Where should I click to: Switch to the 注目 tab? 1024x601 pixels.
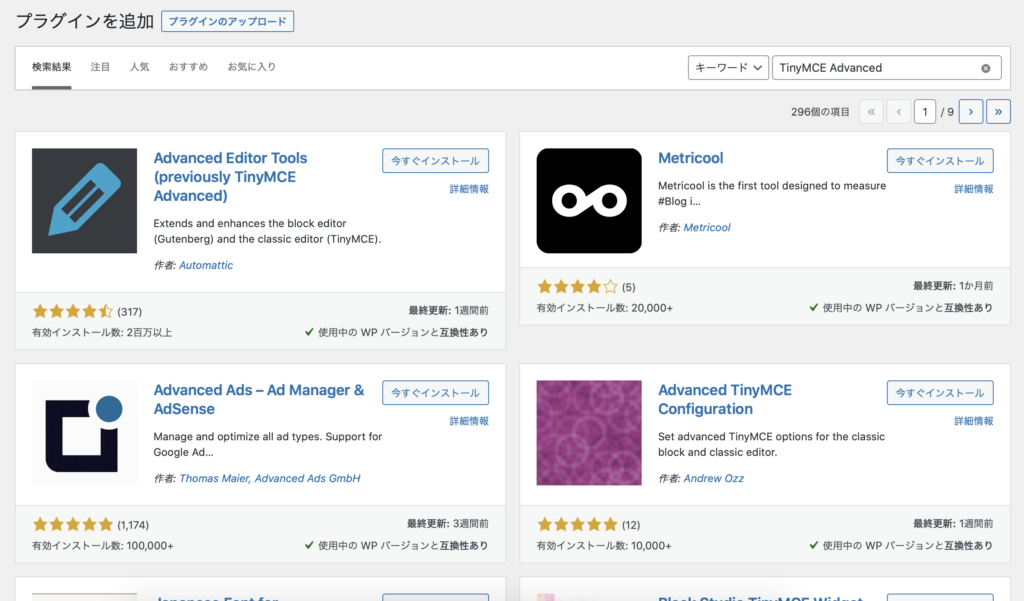[100, 67]
